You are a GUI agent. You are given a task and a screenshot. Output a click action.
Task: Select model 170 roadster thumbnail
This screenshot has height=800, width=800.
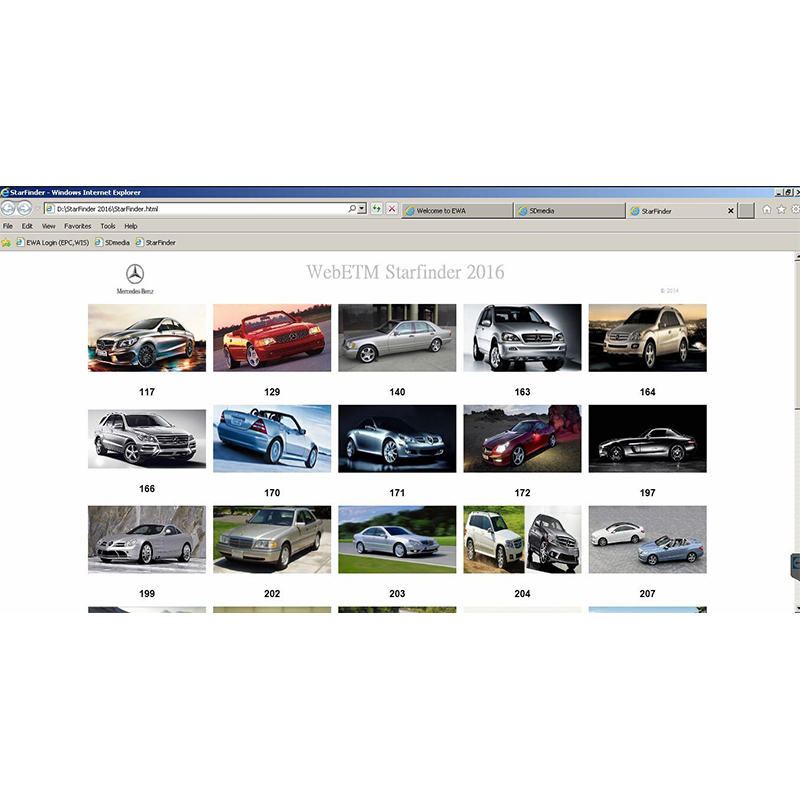(x=272, y=439)
